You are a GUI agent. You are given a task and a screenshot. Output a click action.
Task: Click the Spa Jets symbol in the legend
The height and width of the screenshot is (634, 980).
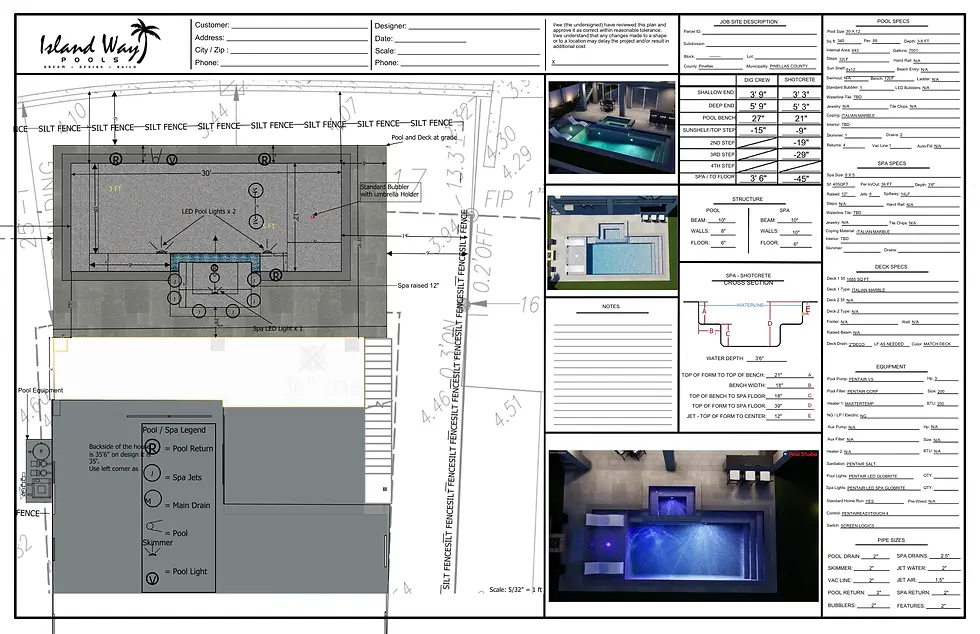point(152,473)
